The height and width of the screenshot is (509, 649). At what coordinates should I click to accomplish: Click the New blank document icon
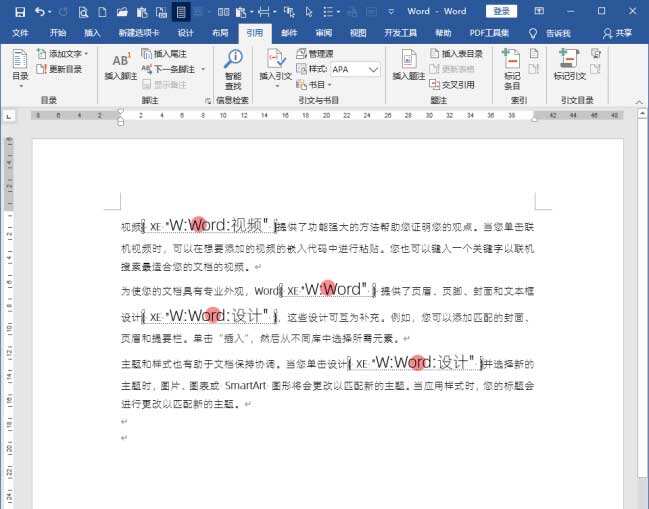click(x=102, y=12)
